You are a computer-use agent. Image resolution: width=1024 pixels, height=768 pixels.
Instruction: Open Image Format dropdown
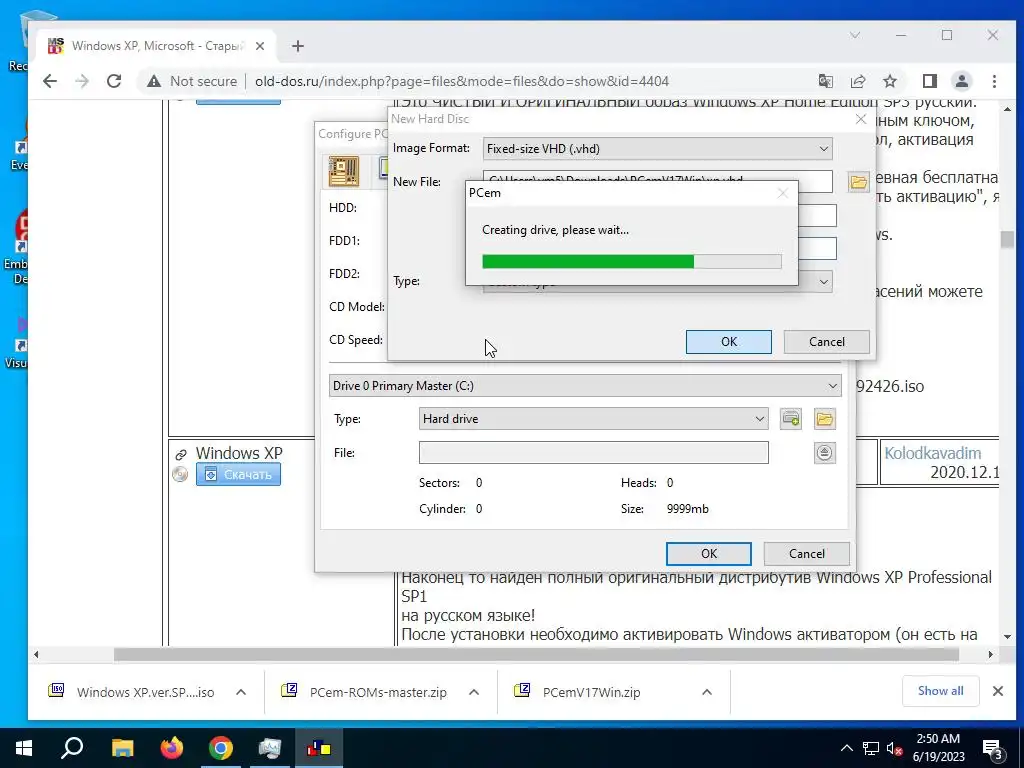coord(658,148)
